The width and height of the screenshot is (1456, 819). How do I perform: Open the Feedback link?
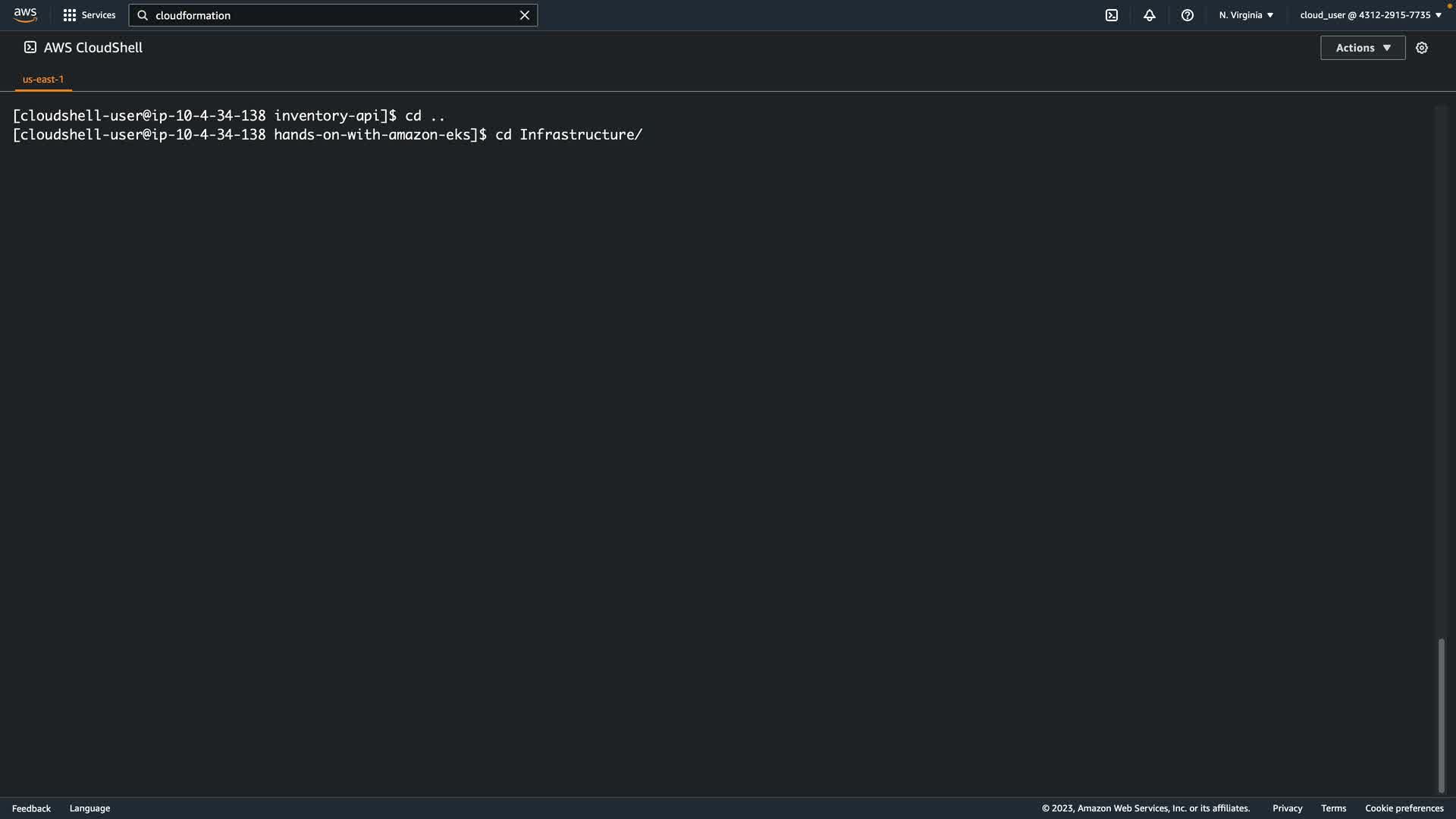click(31, 808)
